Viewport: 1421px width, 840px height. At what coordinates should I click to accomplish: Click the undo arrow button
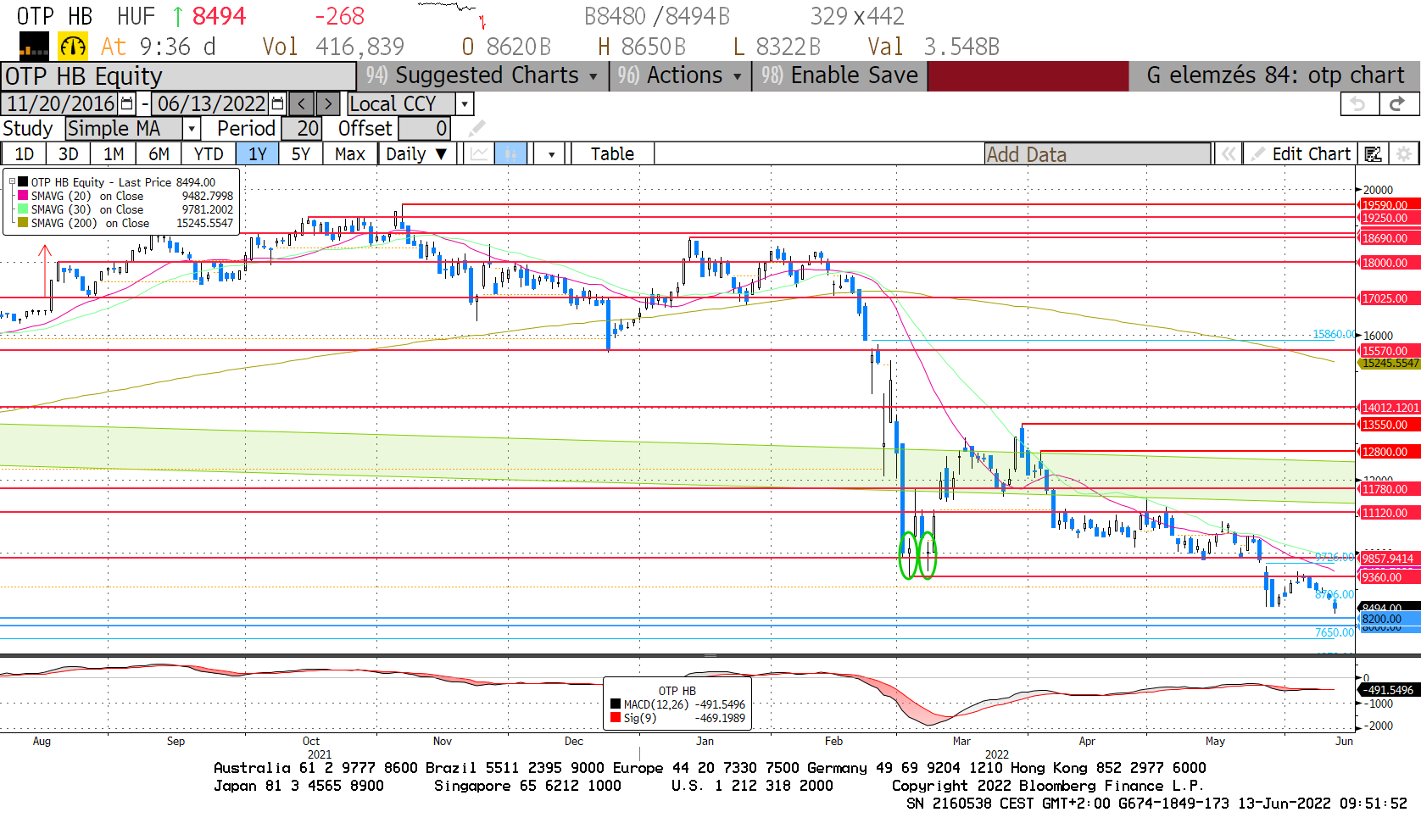1359,103
